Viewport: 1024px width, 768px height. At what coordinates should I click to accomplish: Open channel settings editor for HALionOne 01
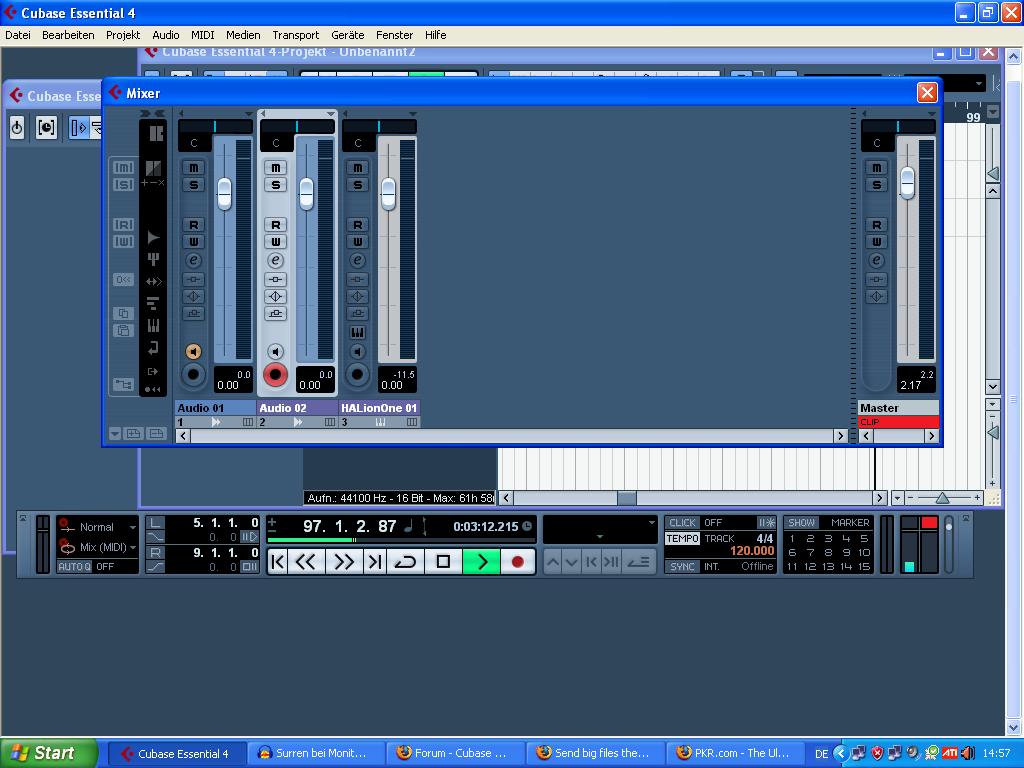[357, 260]
